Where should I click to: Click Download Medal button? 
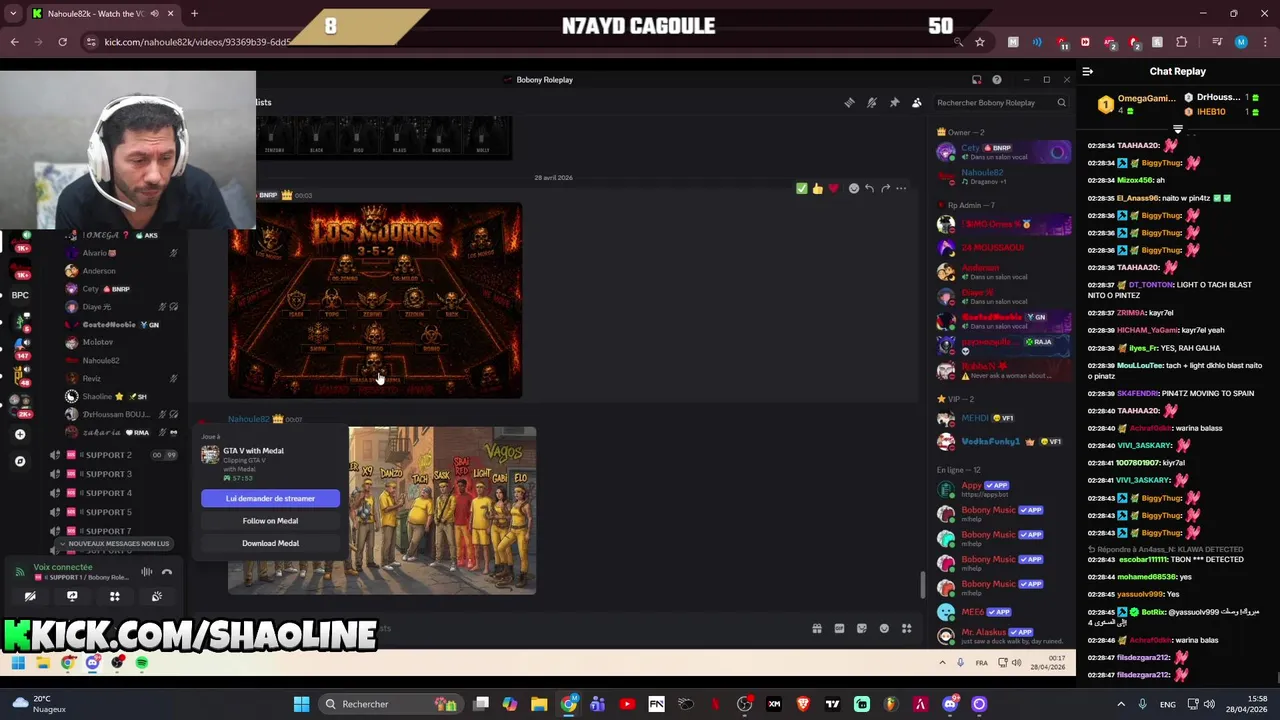(270, 543)
